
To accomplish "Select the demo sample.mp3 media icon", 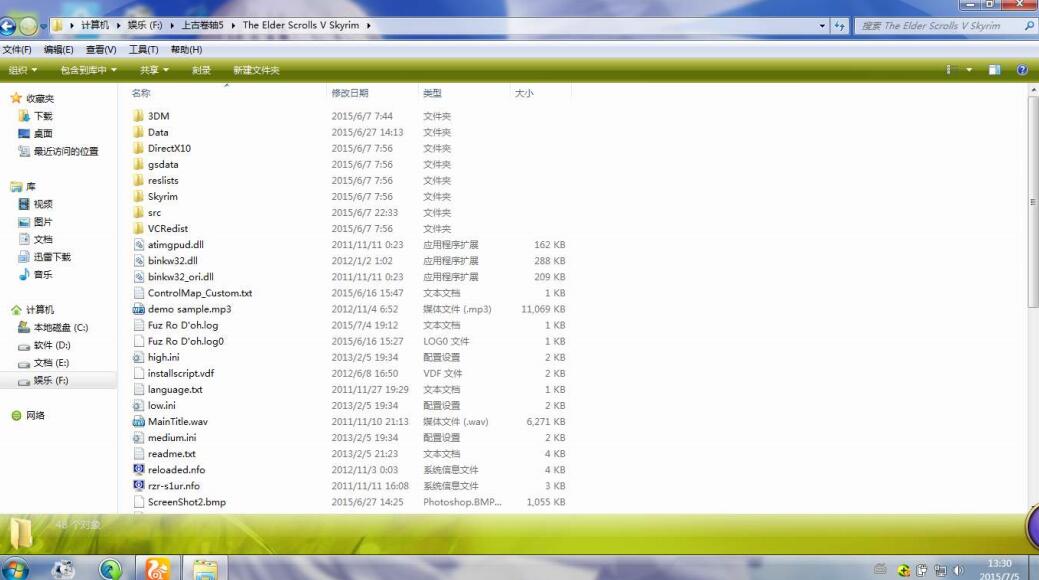I will tap(138, 309).
